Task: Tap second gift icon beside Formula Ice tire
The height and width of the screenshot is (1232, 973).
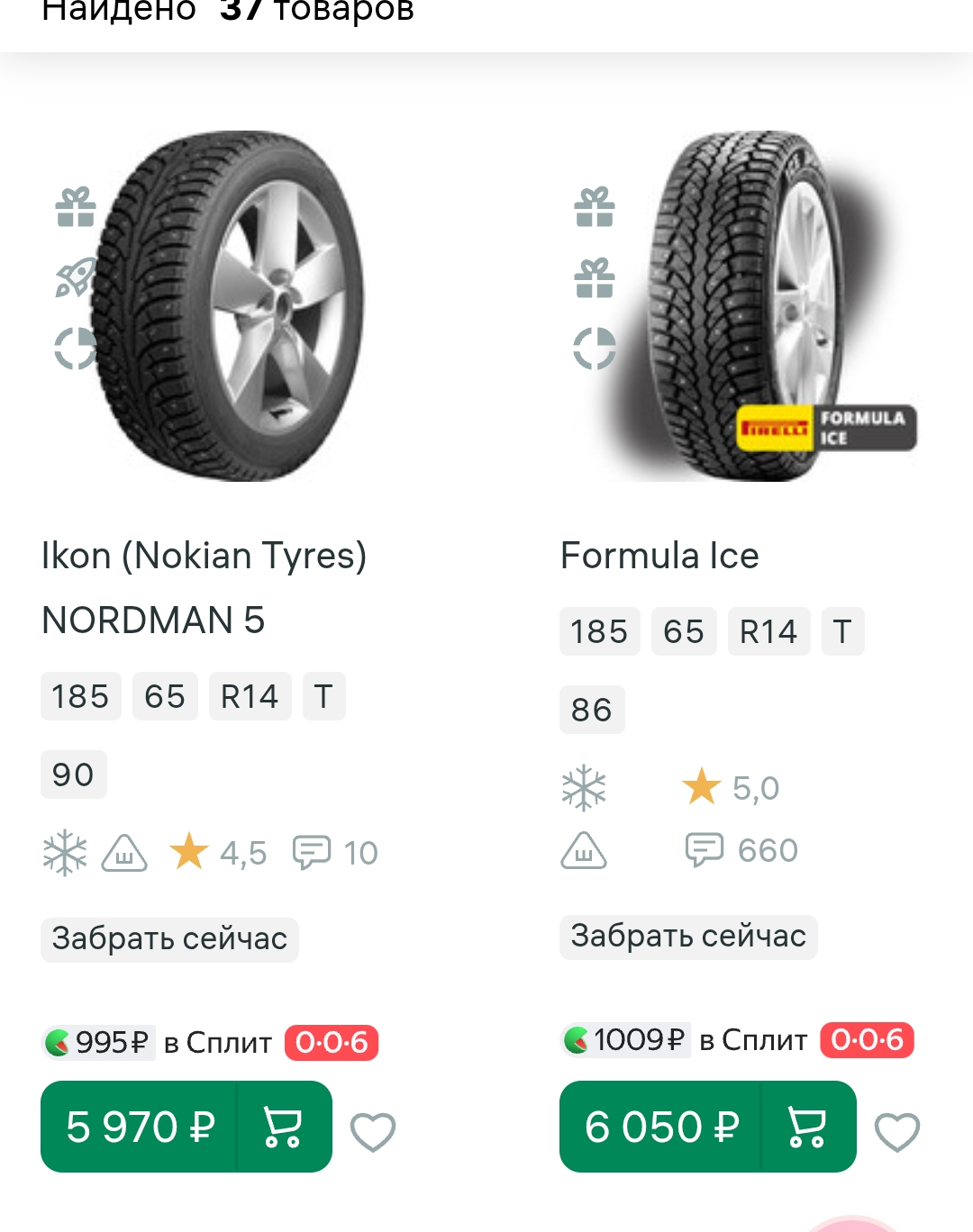Action: coord(595,277)
